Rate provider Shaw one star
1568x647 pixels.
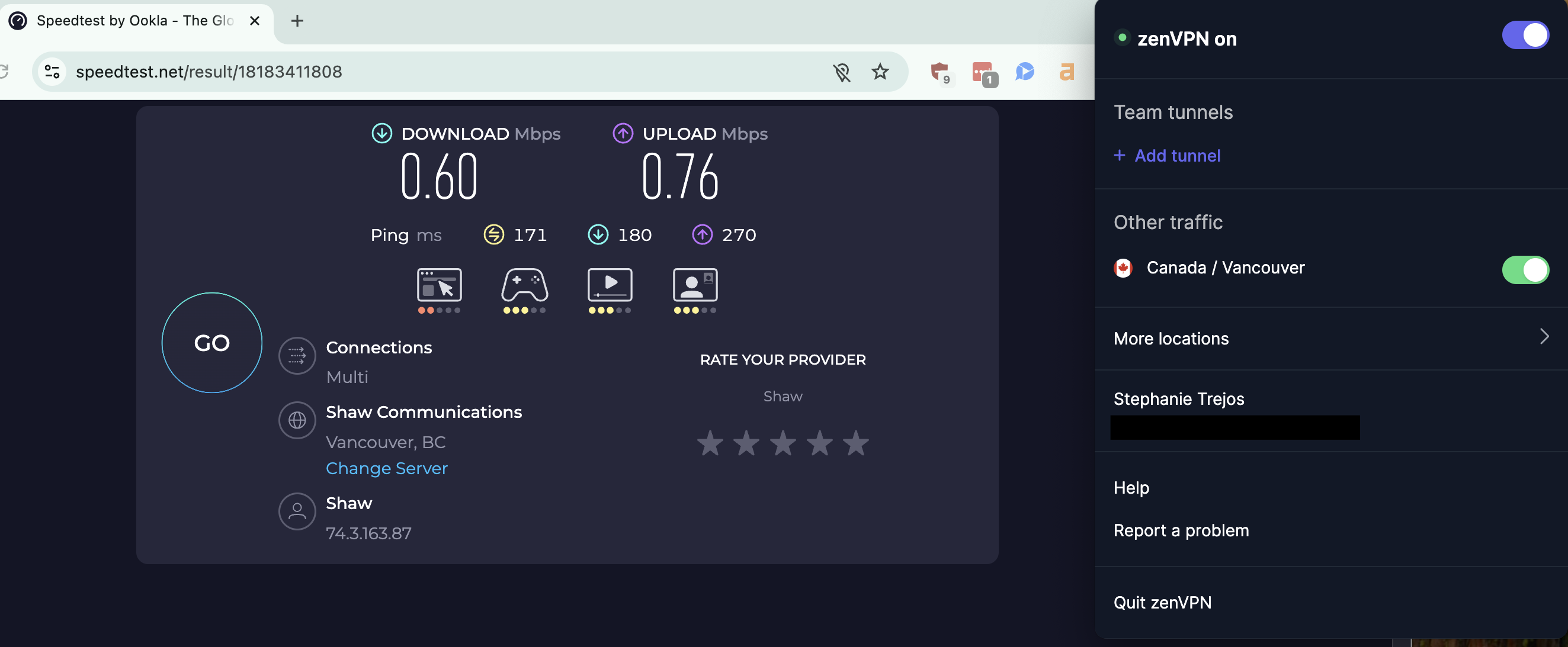(710, 443)
